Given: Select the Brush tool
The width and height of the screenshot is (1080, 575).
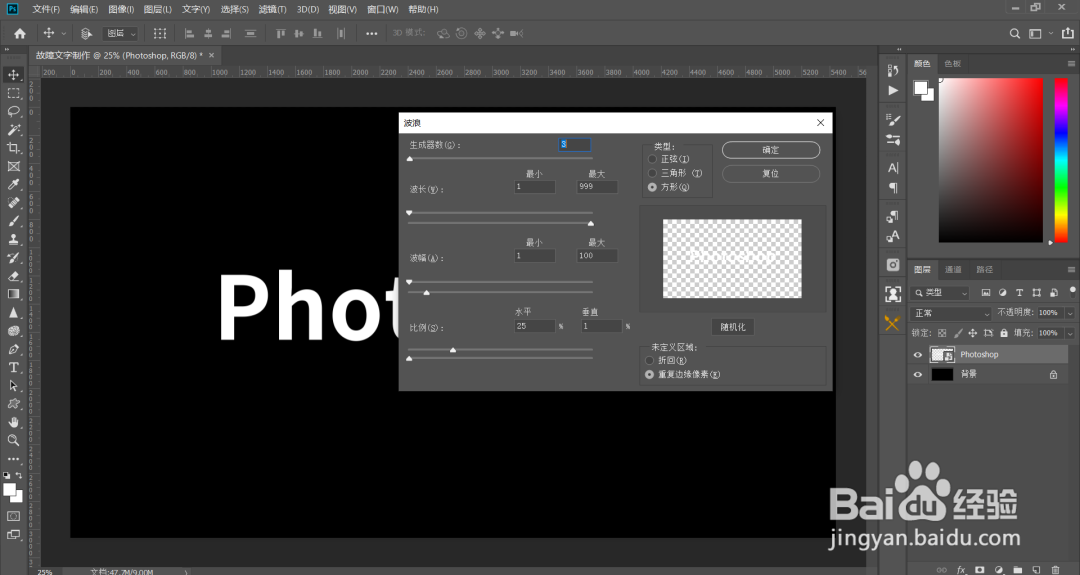Looking at the screenshot, I should pos(13,221).
